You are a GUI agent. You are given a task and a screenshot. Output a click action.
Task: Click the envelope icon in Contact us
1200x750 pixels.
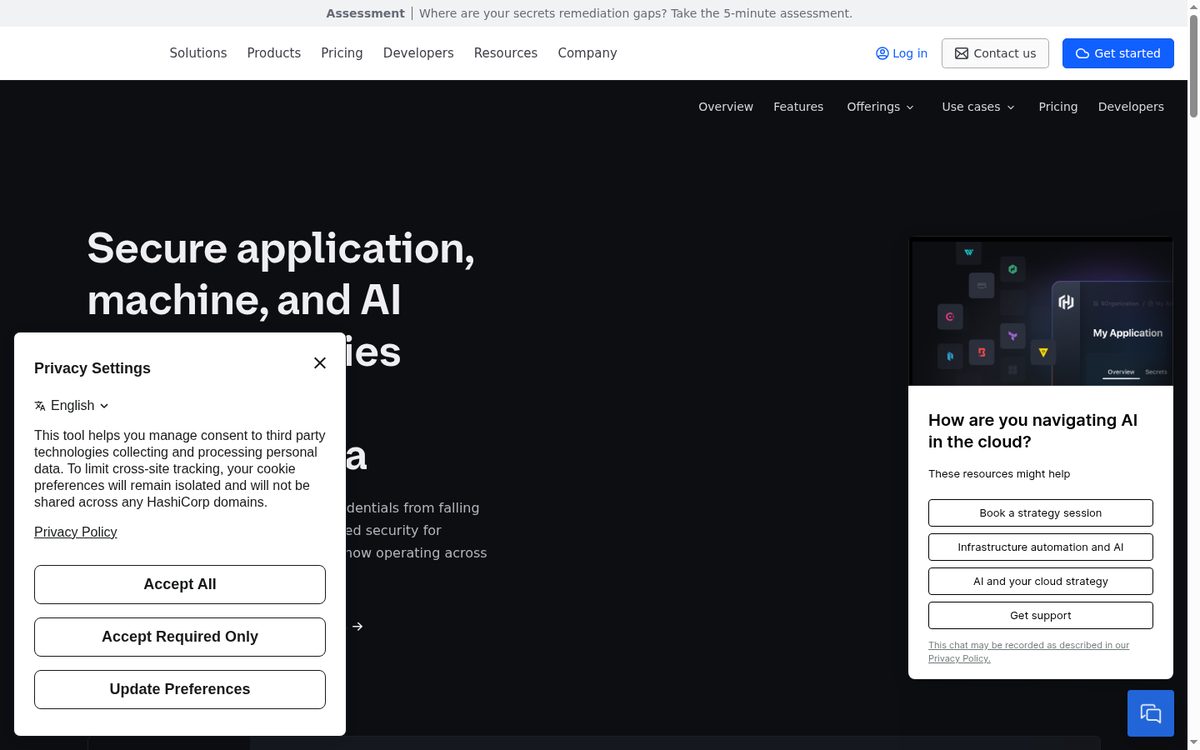pyautogui.click(x=961, y=54)
